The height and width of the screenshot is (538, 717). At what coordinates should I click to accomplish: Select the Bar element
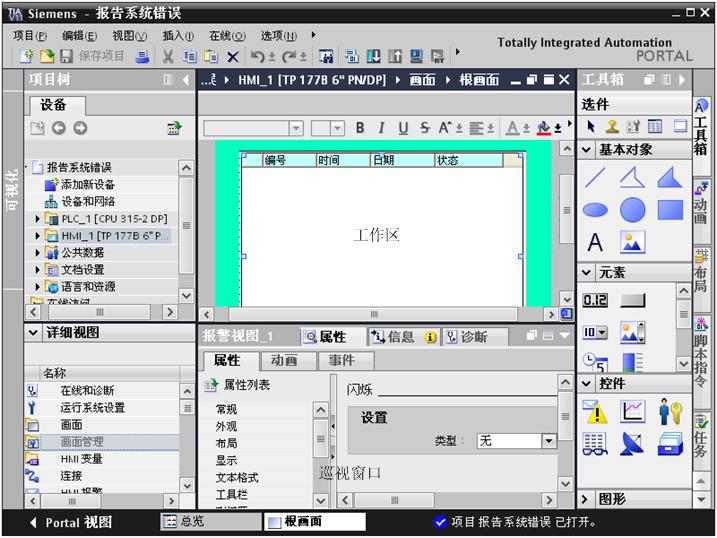pyautogui.click(x=632, y=362)
